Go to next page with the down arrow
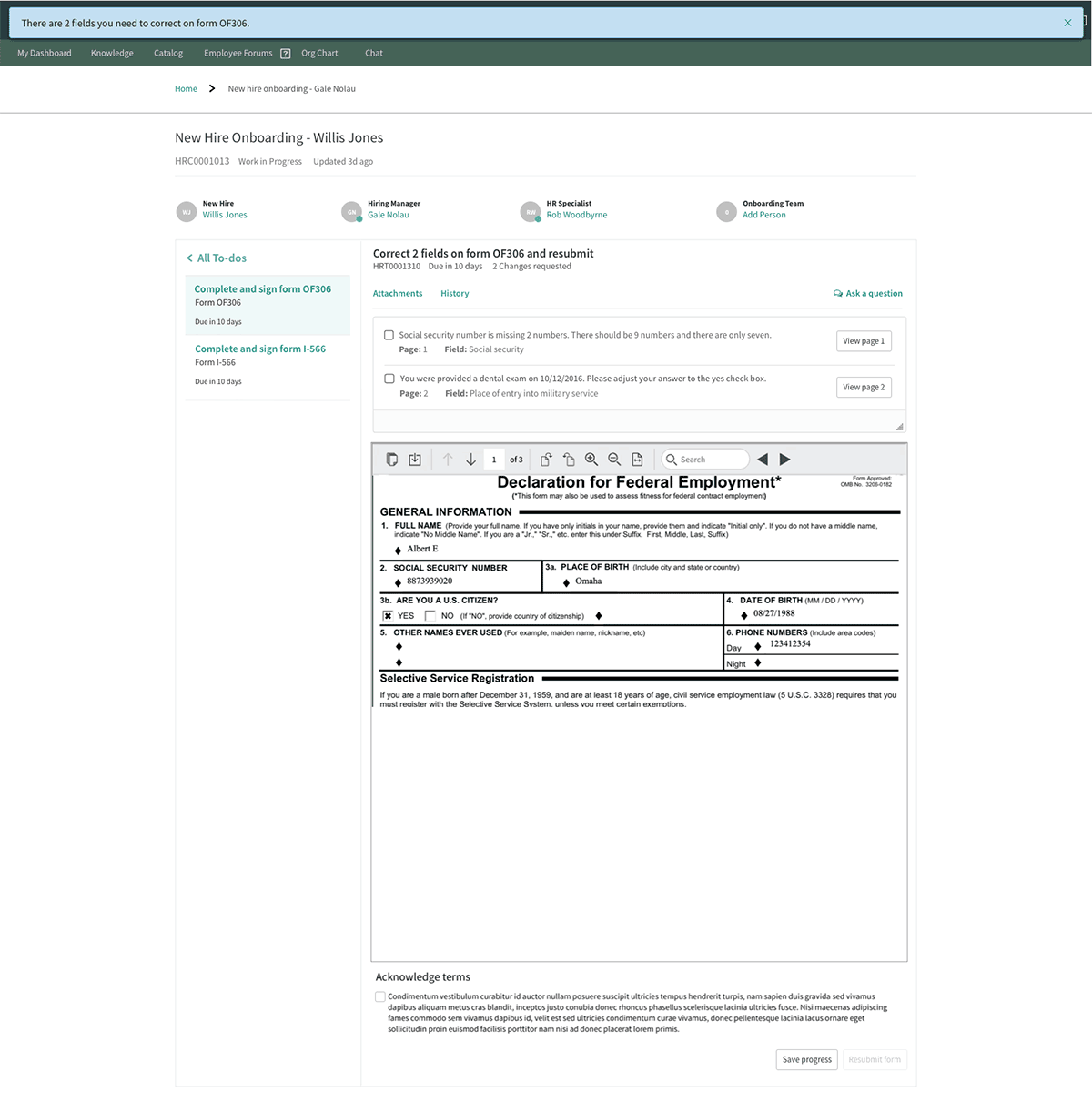1092x1102 pixels. click(470, 459)
